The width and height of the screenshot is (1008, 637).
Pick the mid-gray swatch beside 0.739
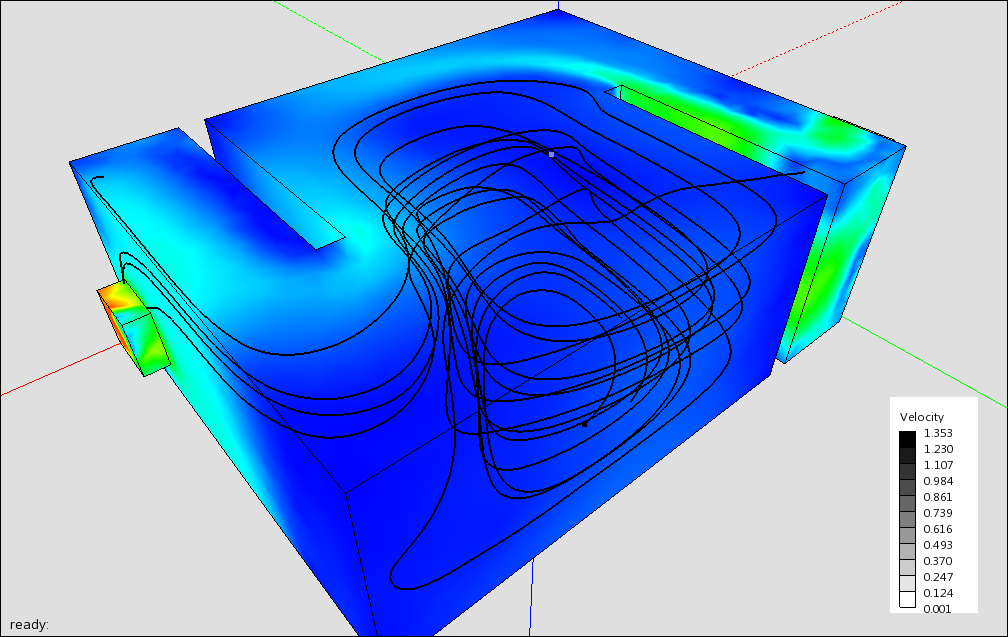(x=907, y=519)
